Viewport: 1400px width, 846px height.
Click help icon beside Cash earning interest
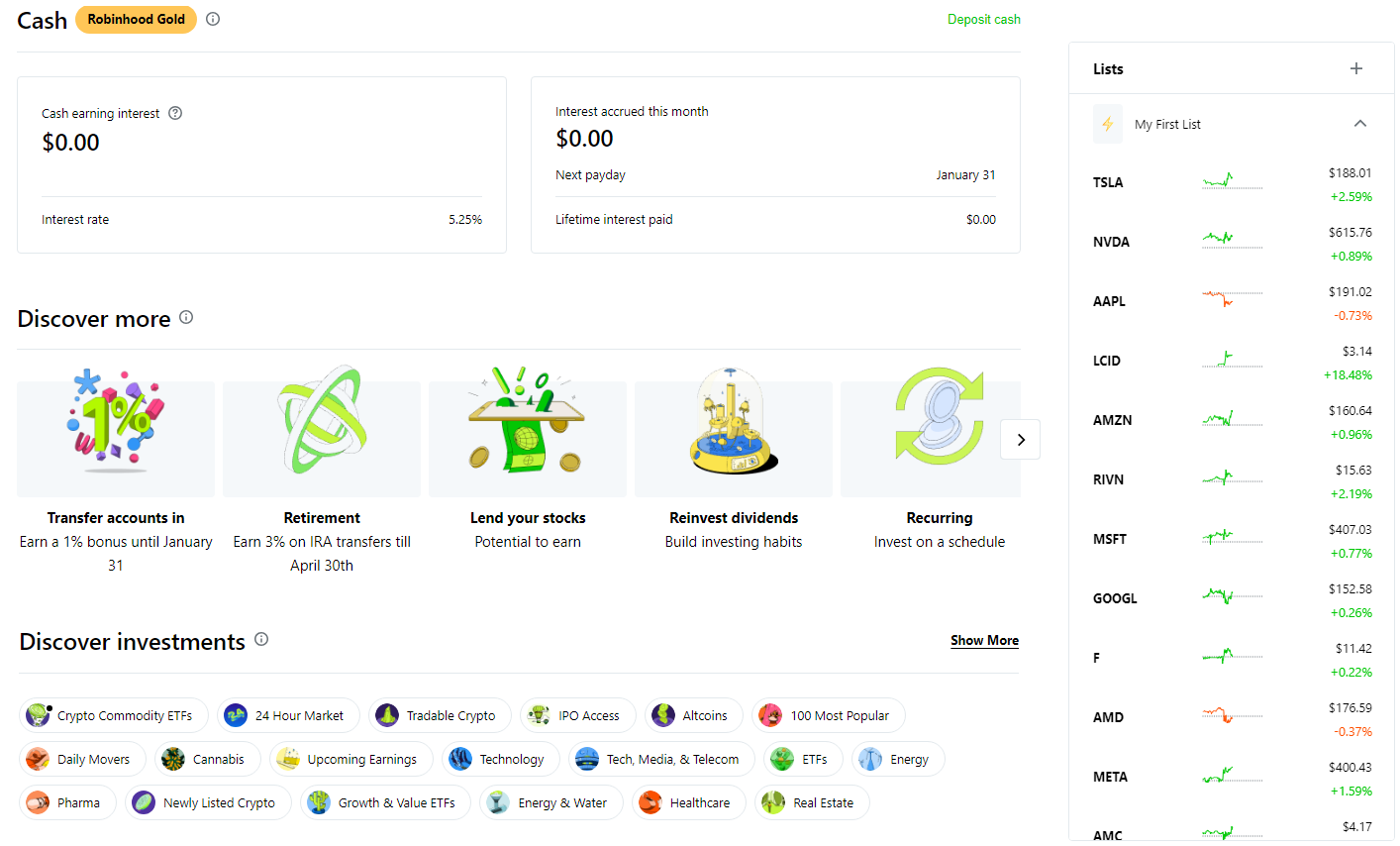pyautogui.click(x=175, y=113)
